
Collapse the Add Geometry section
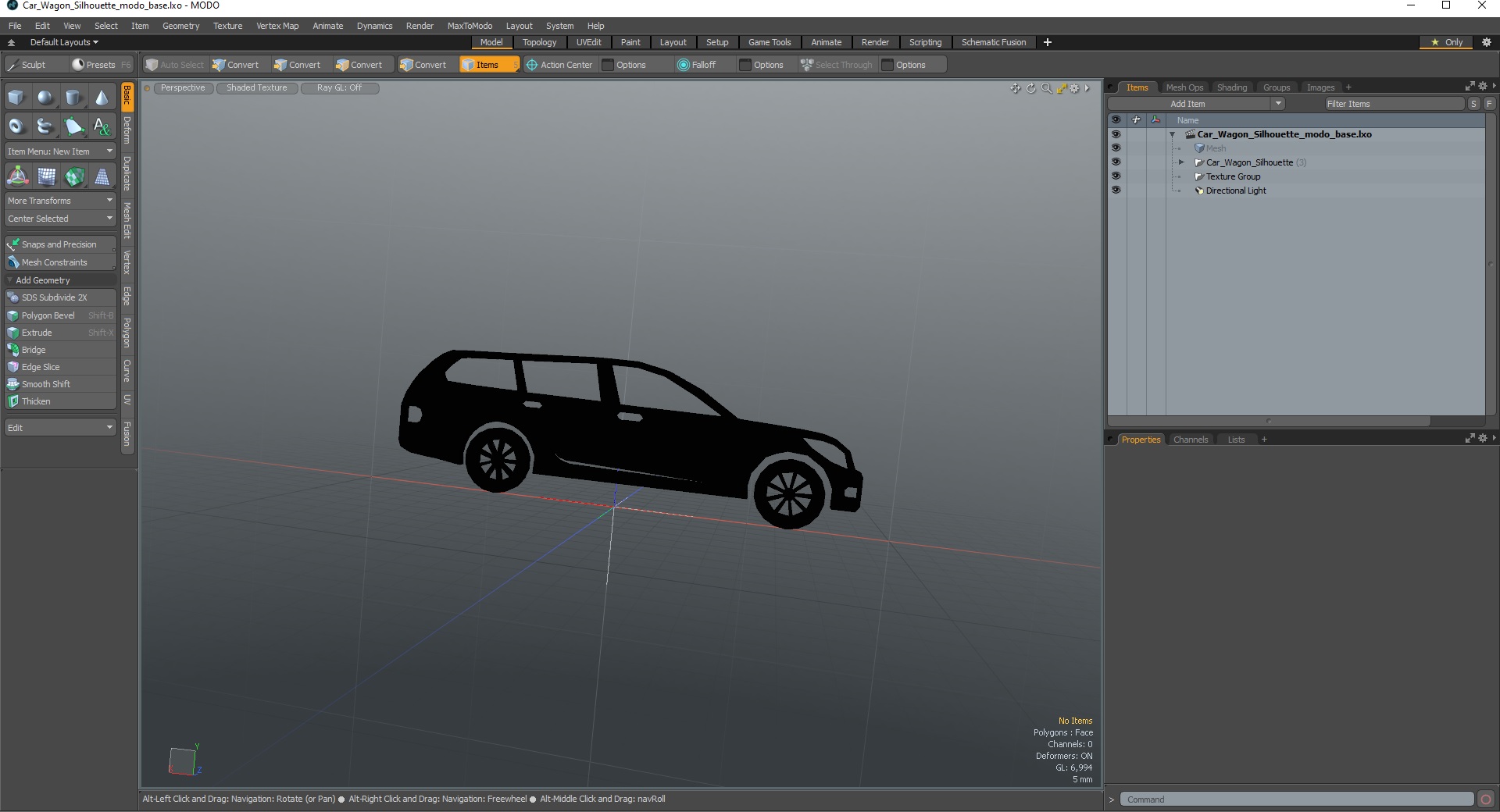[10, 280]
